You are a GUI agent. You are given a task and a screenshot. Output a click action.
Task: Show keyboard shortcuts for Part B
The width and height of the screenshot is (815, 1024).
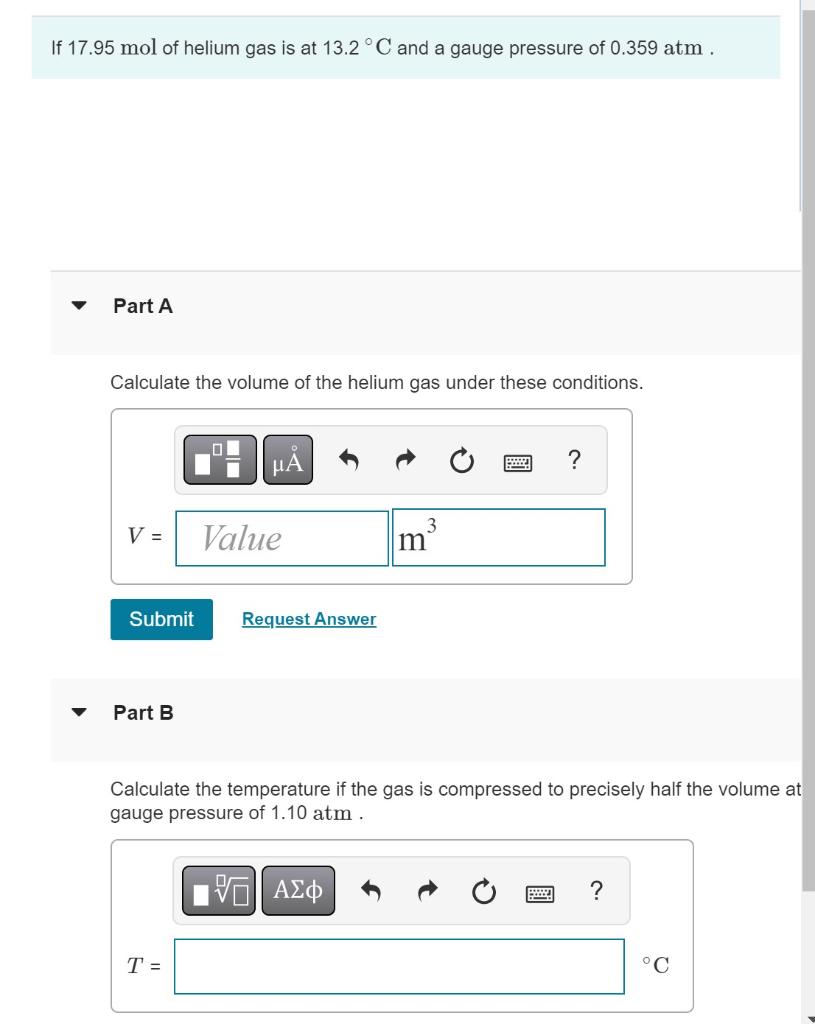click(540, 893)
